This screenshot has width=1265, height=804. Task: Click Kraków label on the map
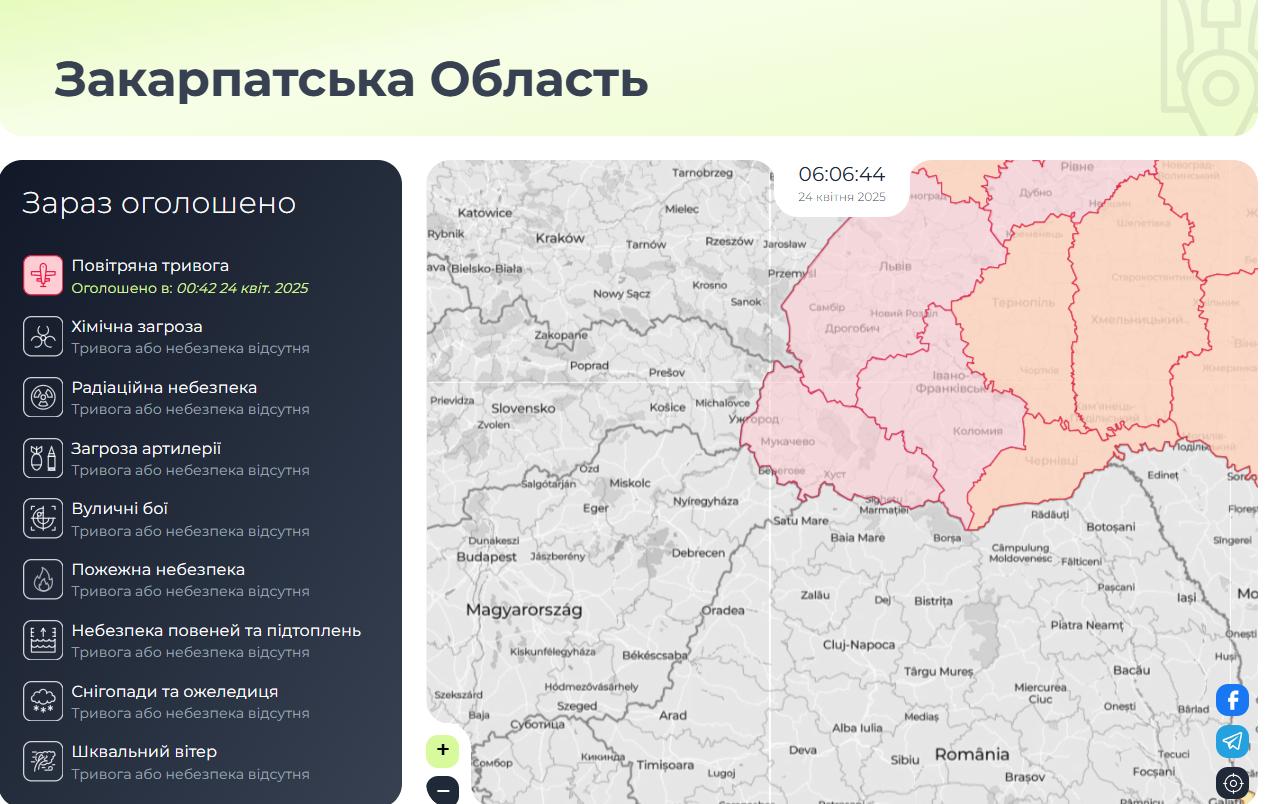[560, 239]
